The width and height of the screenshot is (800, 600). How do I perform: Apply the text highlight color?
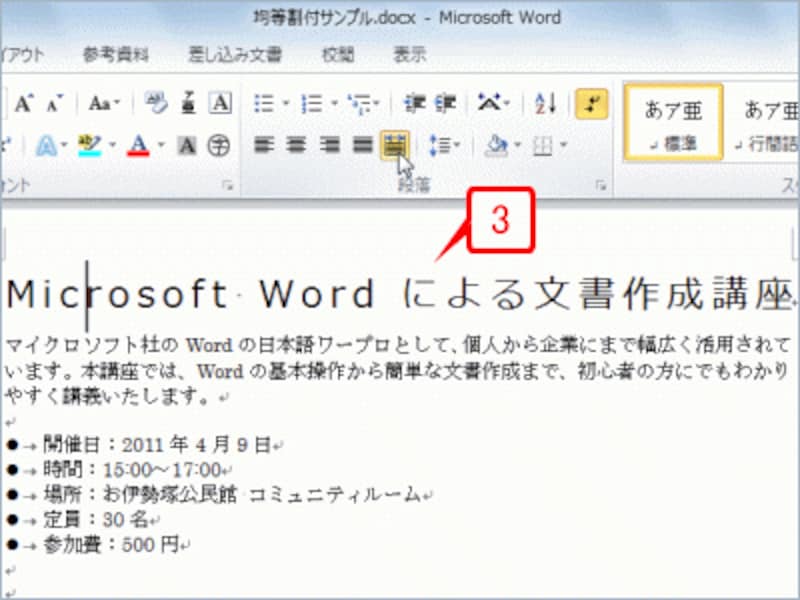tap(90, 146)
